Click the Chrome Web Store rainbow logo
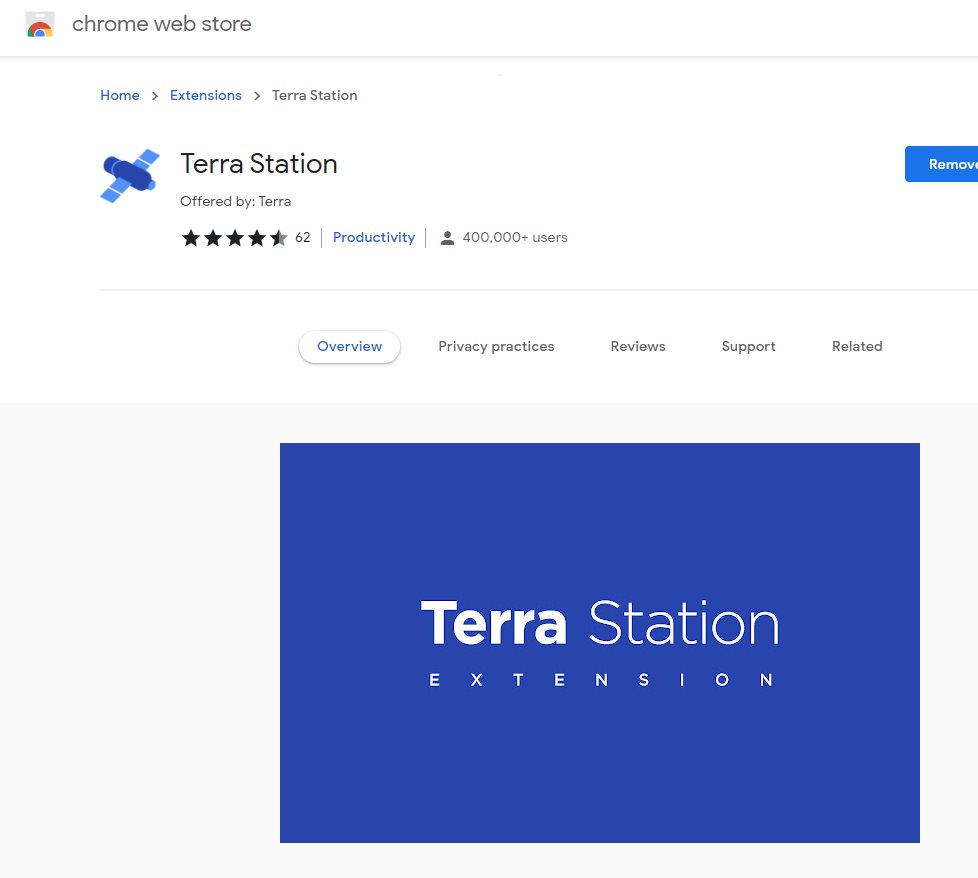The height and width of the screenshot is (878, 978). tap(40, 25)
